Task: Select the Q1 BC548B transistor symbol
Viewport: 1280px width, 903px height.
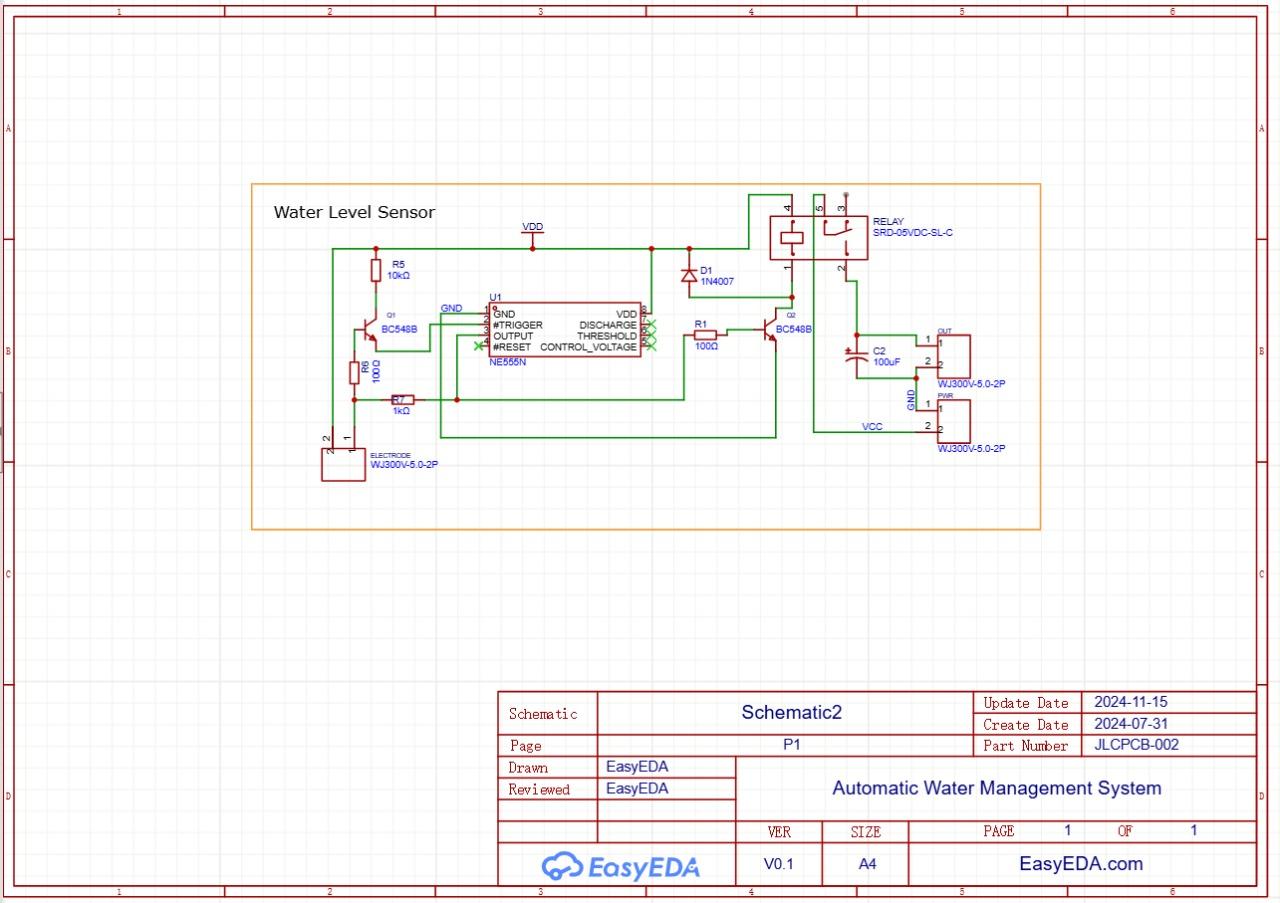Action: 369,332
